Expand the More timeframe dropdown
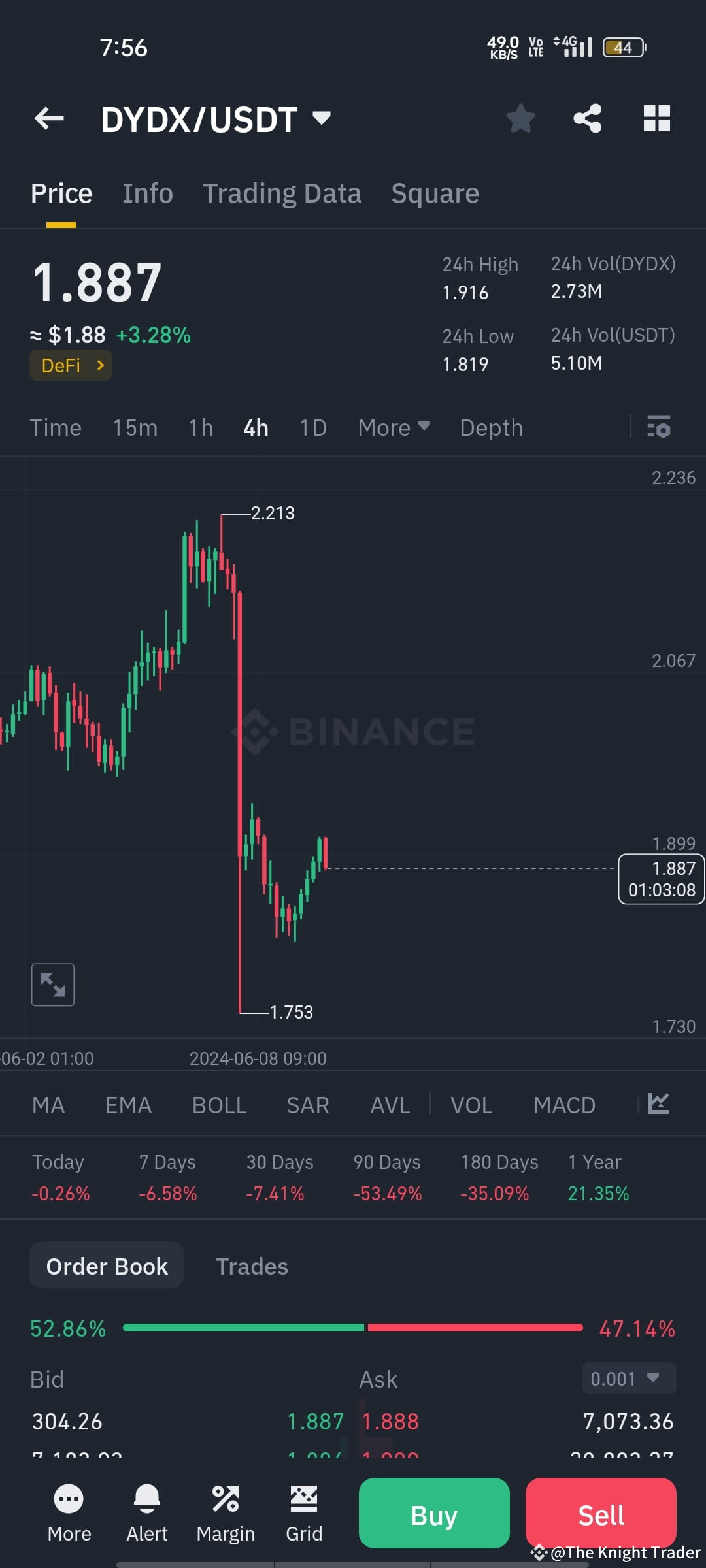Image resolution: width=706 pixels, height=1568 pixels. (x=394, y=428)
